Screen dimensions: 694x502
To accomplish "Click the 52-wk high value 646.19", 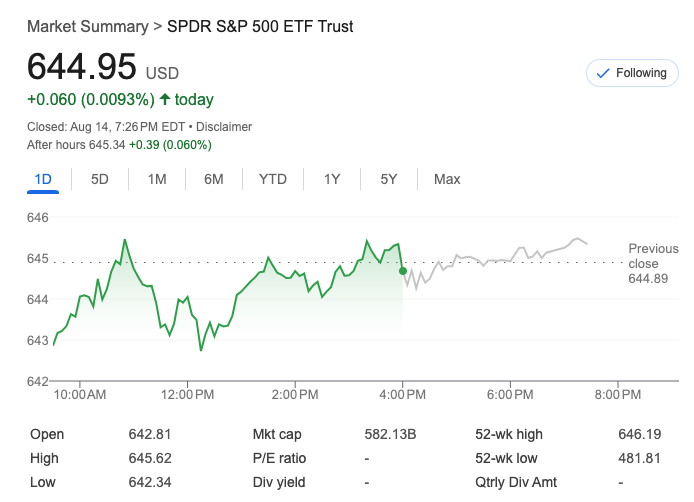I will 640,435.
